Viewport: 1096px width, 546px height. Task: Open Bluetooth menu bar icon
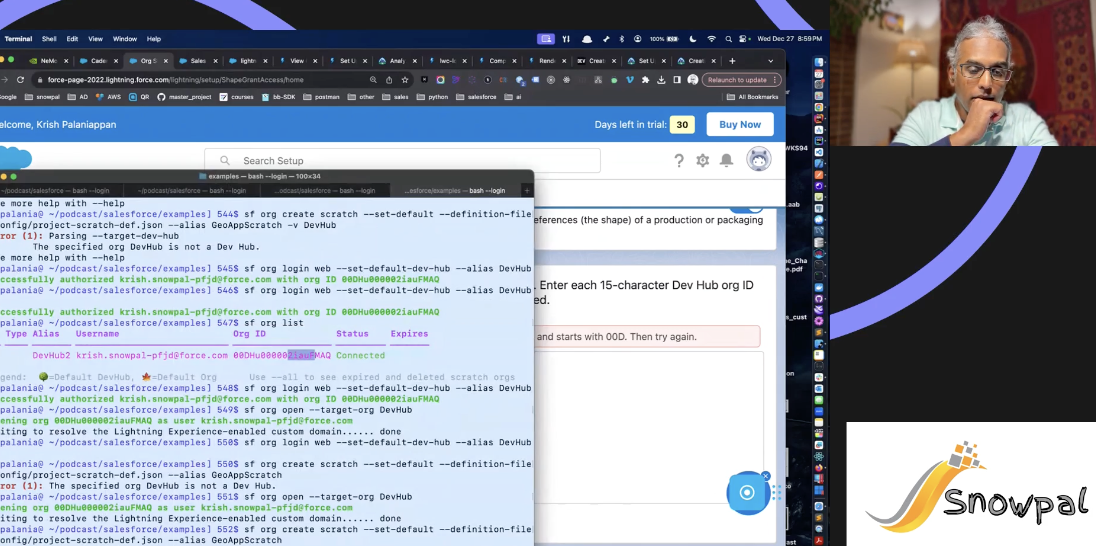click(621, 39)
